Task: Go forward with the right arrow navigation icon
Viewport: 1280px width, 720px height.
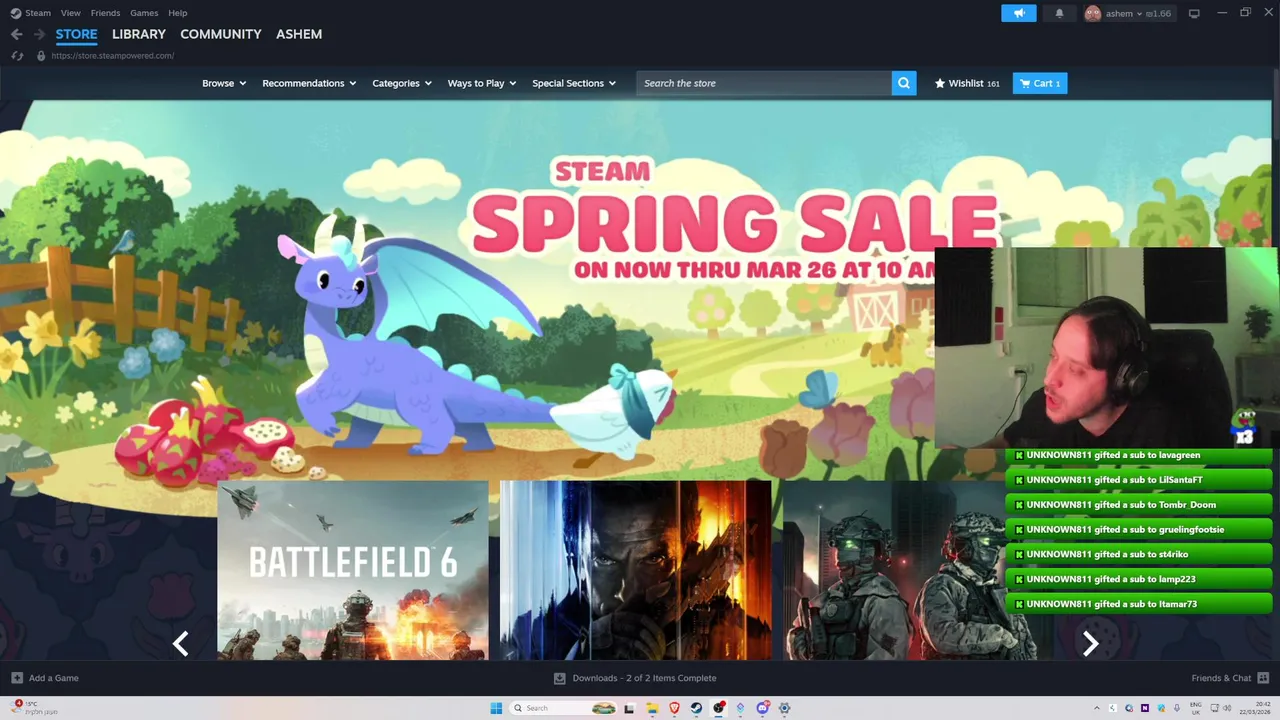Action: point(39,34)
